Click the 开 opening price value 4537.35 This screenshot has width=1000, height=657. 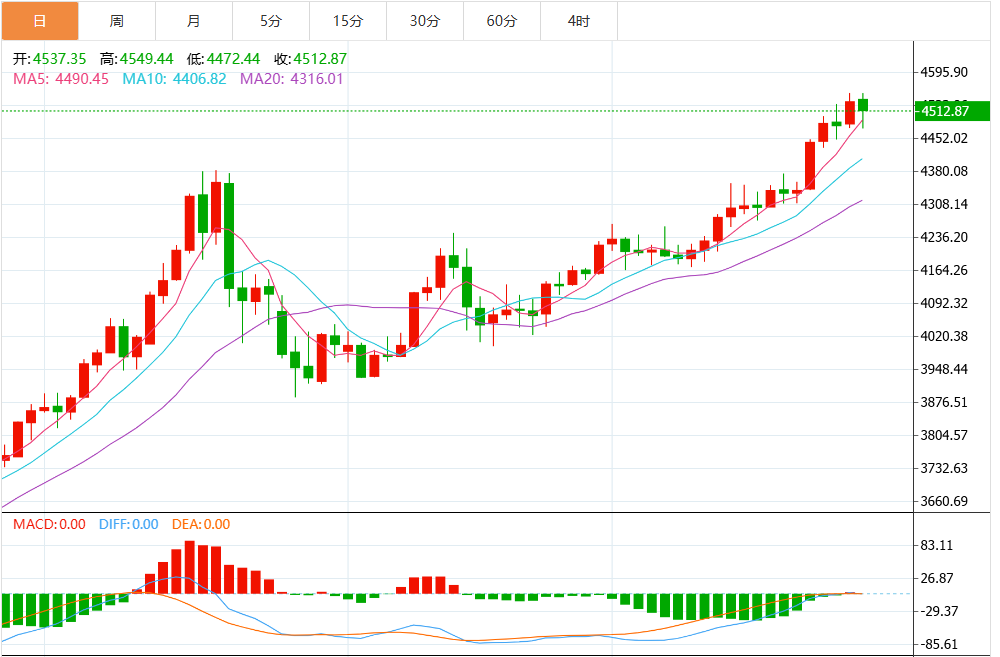click(x=59, y=58)
